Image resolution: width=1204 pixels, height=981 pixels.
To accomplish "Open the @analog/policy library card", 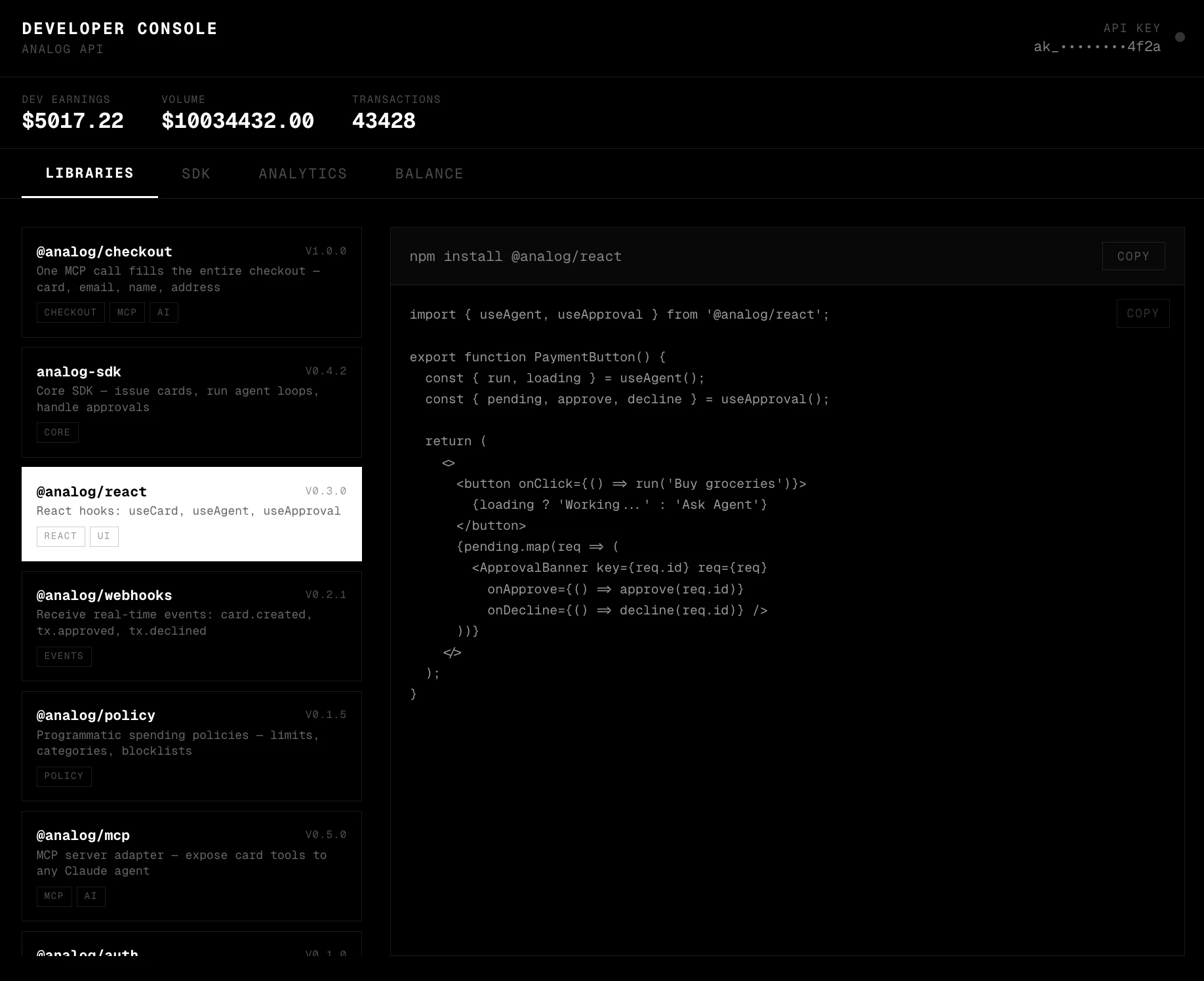I will coord(191,746).
